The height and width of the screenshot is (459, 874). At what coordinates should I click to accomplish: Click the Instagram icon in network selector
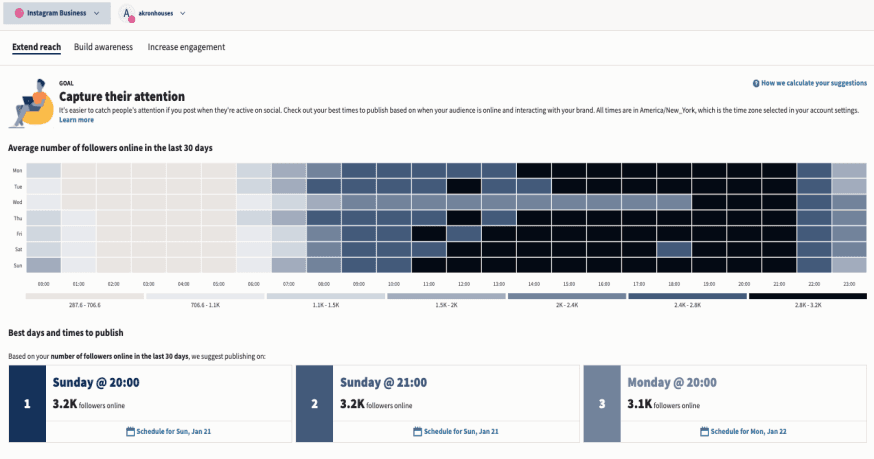click(18, 14)
